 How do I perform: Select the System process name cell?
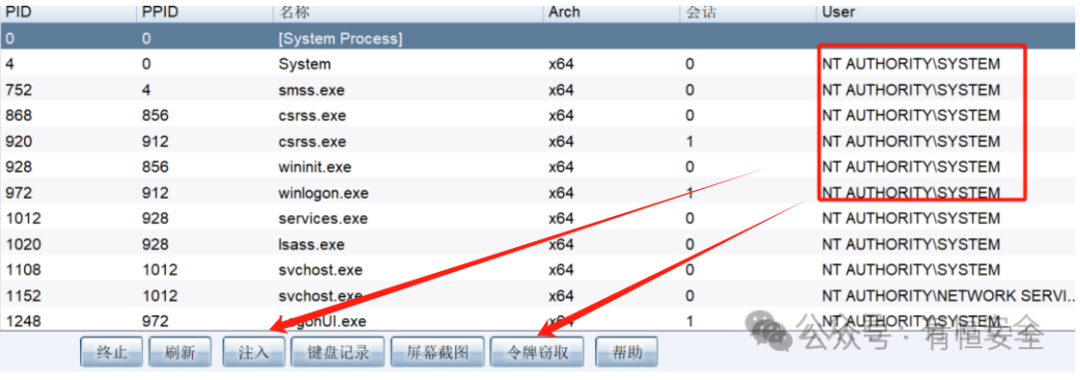point(304,65)
